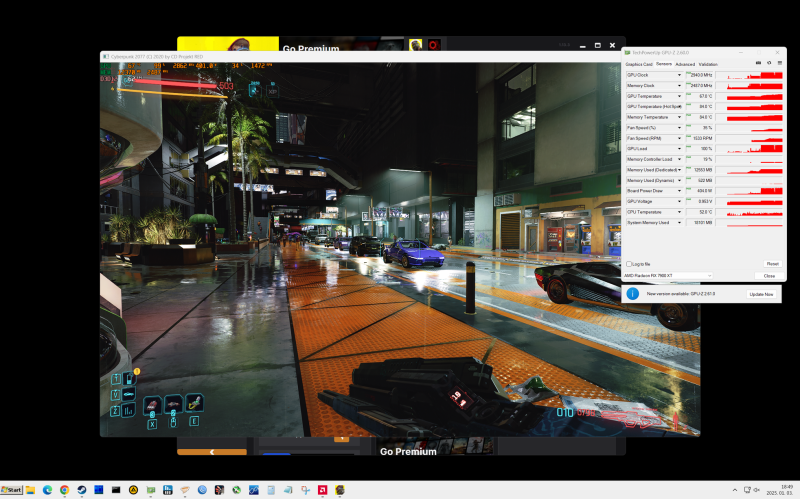Viewport: 800px width, 499px height.
Task: Open the GPU Load sensor dropdown
Action: click(679, 148)
